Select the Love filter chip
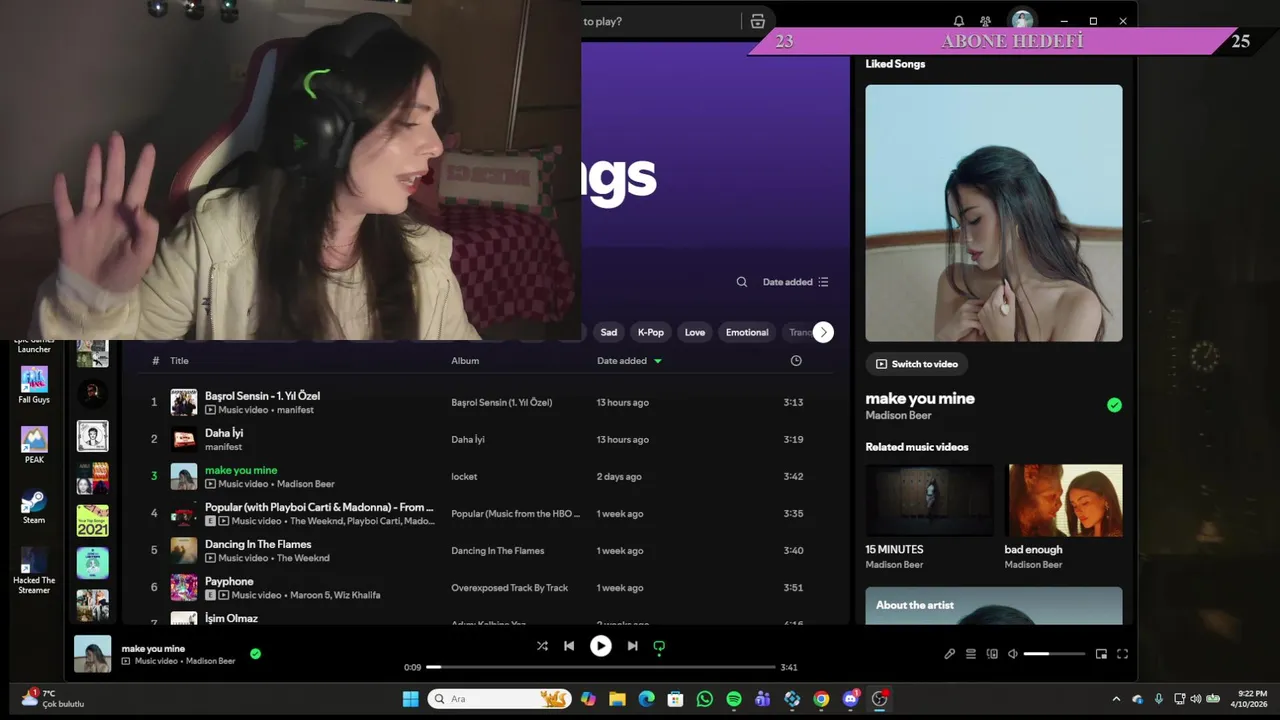 tap(695, 333)
